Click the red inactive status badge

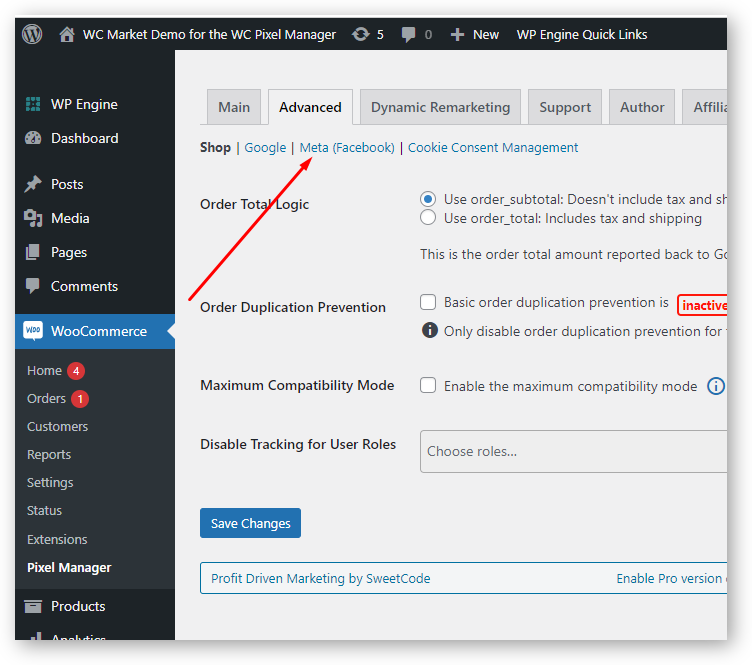pos(703,305)
